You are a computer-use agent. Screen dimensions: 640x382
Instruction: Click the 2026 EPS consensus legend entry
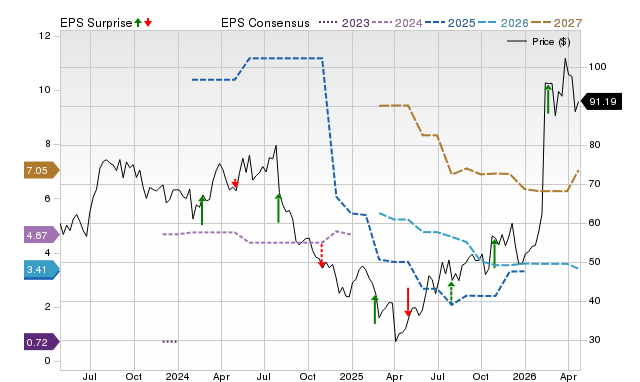click(x=503, y=23)
